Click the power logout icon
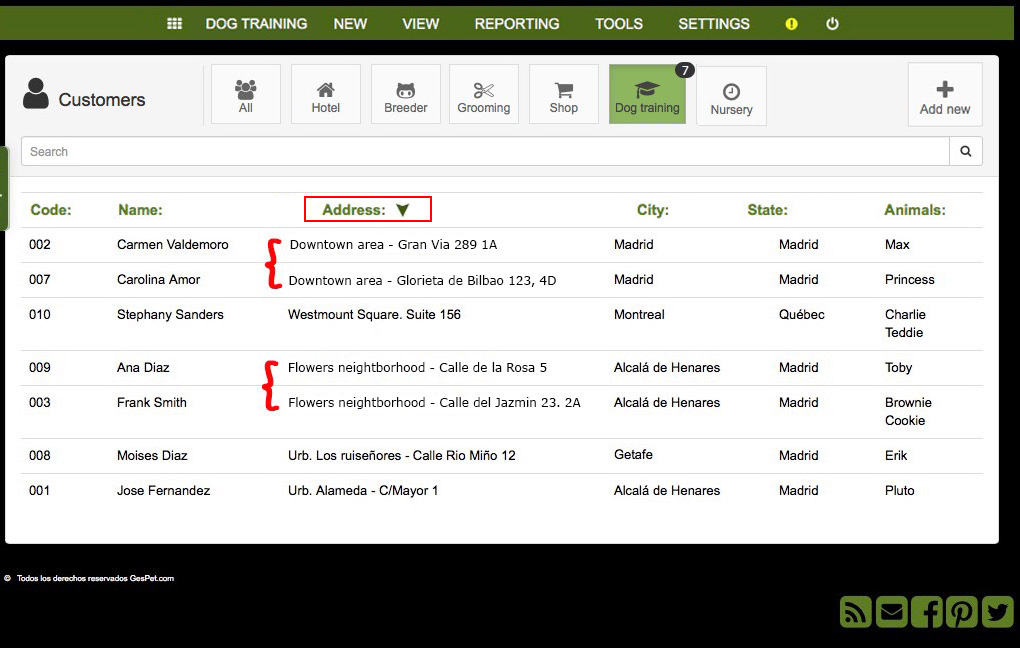This screenshot has height=648, width=1020. pos(832,23)
